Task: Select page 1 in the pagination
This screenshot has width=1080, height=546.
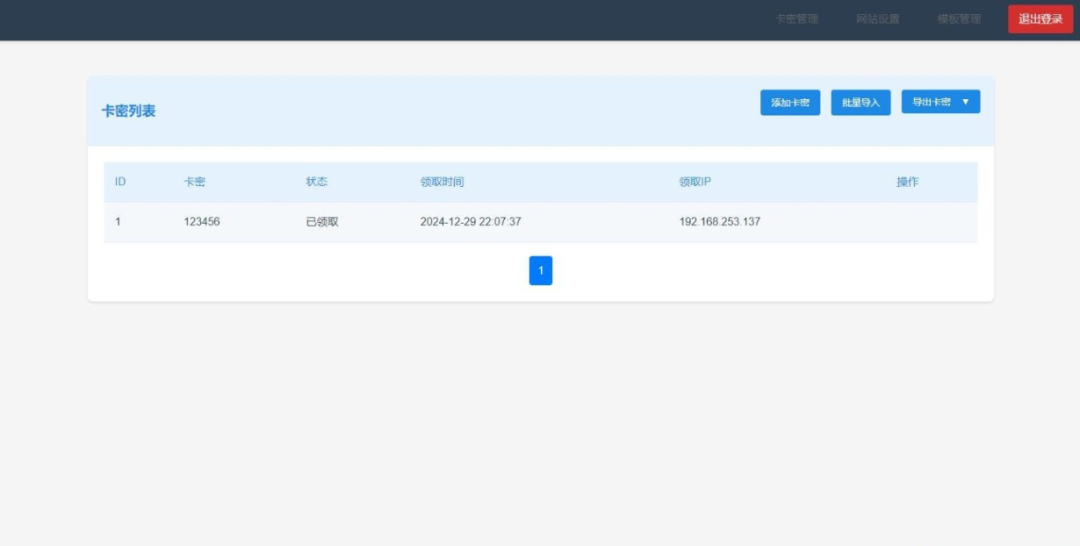Action: [541, 271]
